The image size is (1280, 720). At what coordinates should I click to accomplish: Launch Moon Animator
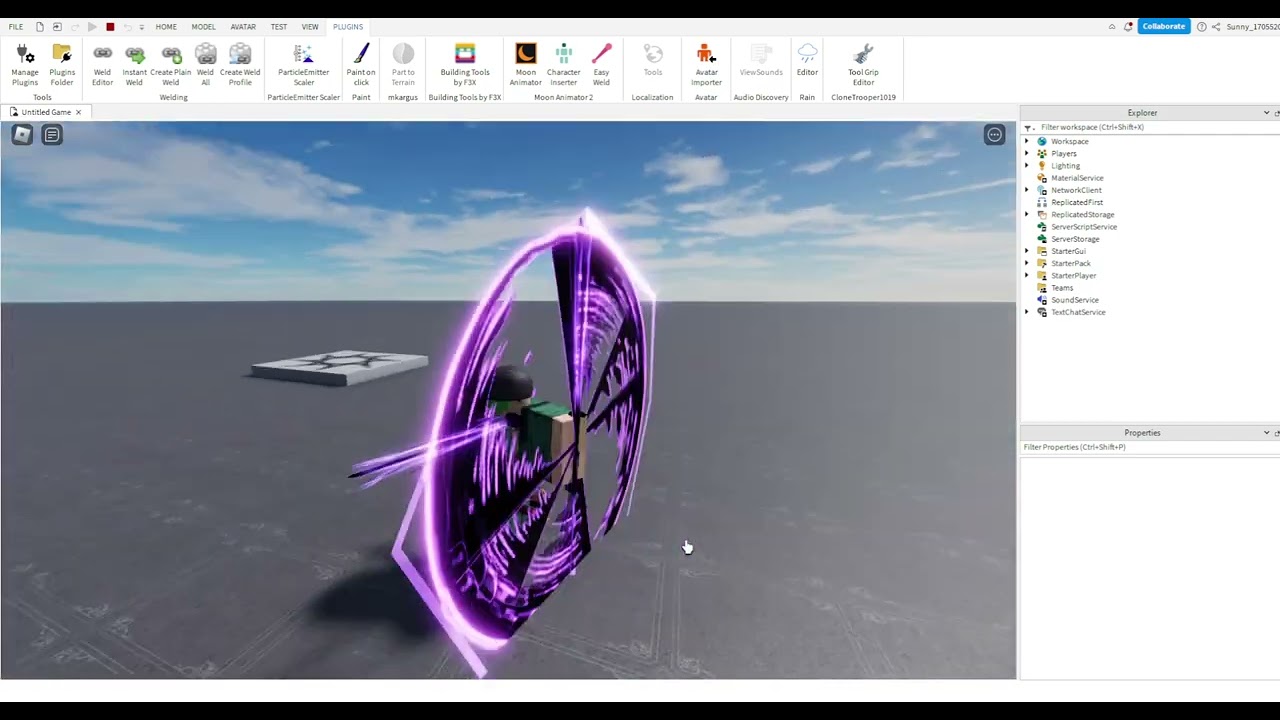525,65
